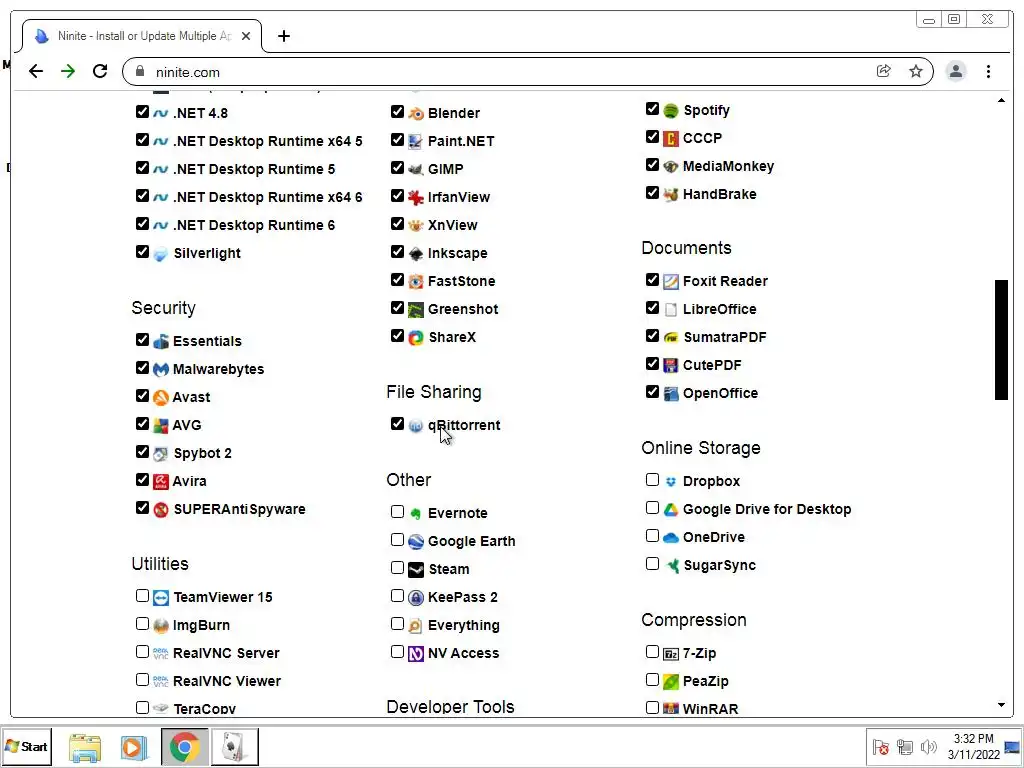Viewport: 1024px width, 768px height.
Task: Click the FastStone label
Action: [x=462, y=281]
